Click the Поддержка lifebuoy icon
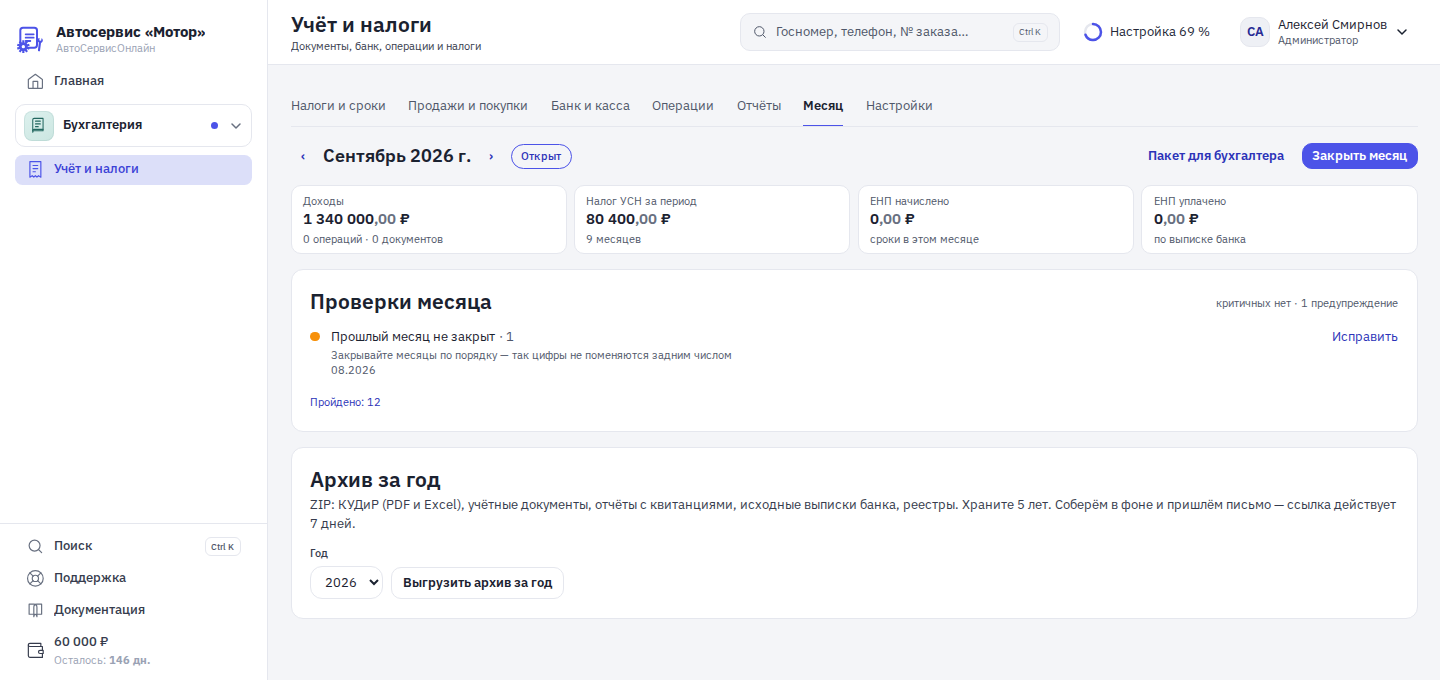This screenshot has width=1440, height=680. (35, 578)
